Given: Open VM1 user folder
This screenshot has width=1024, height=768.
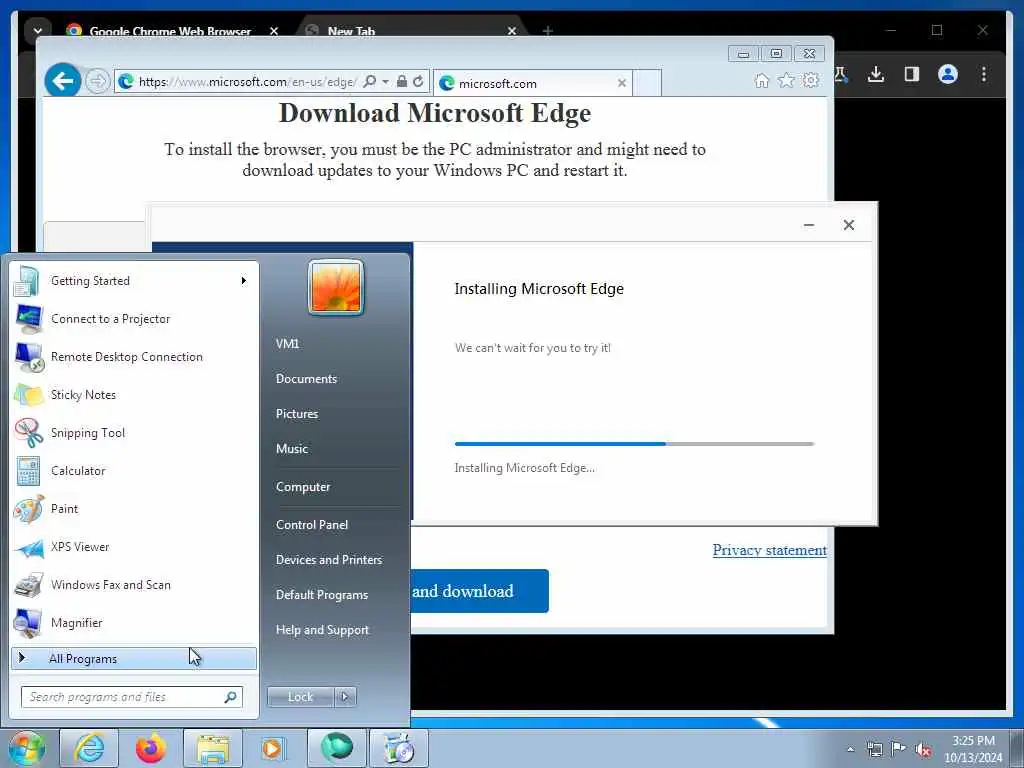Looking at the screenshot, I should click(x=287, y=344).
